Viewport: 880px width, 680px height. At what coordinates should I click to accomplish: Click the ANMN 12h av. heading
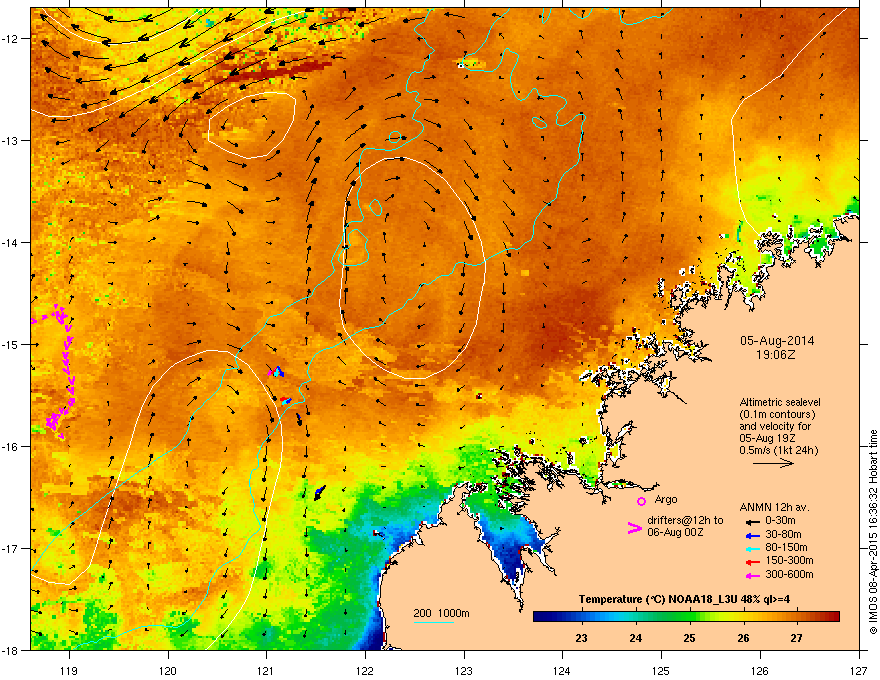[774, 507]
